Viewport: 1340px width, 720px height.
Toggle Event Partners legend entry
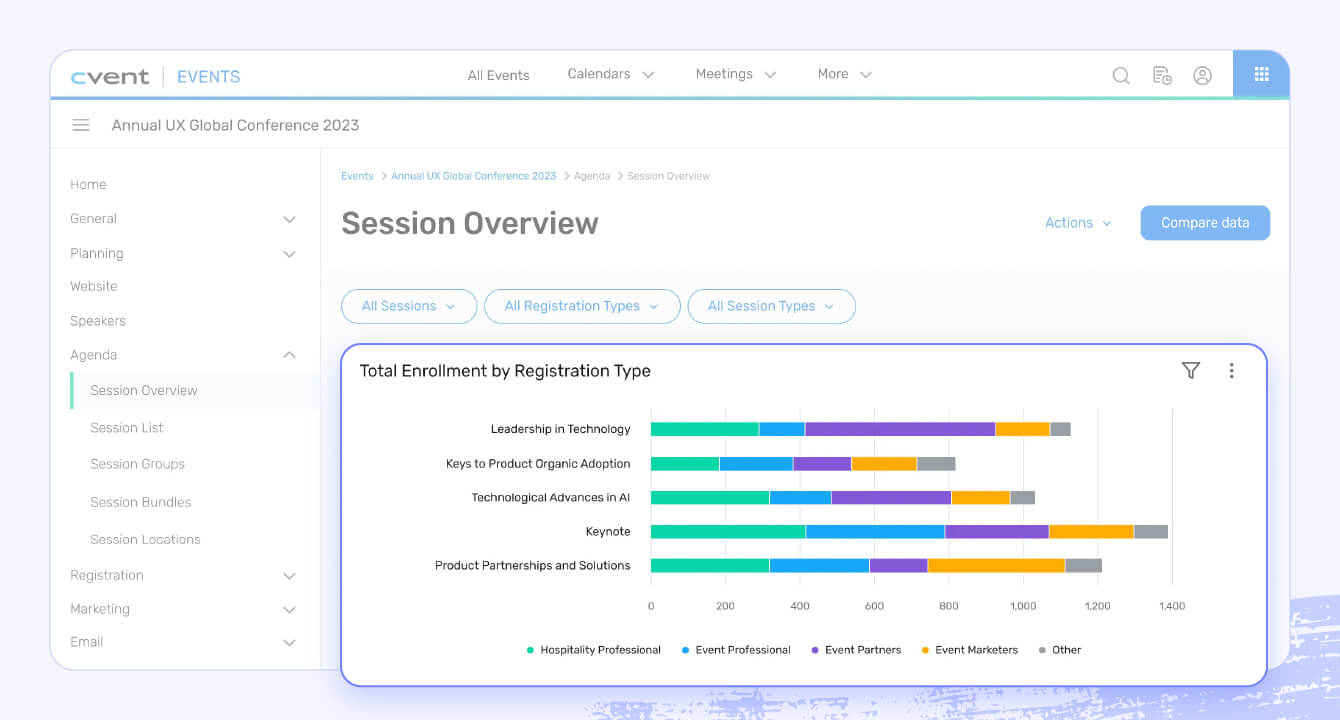click(856, 650)
